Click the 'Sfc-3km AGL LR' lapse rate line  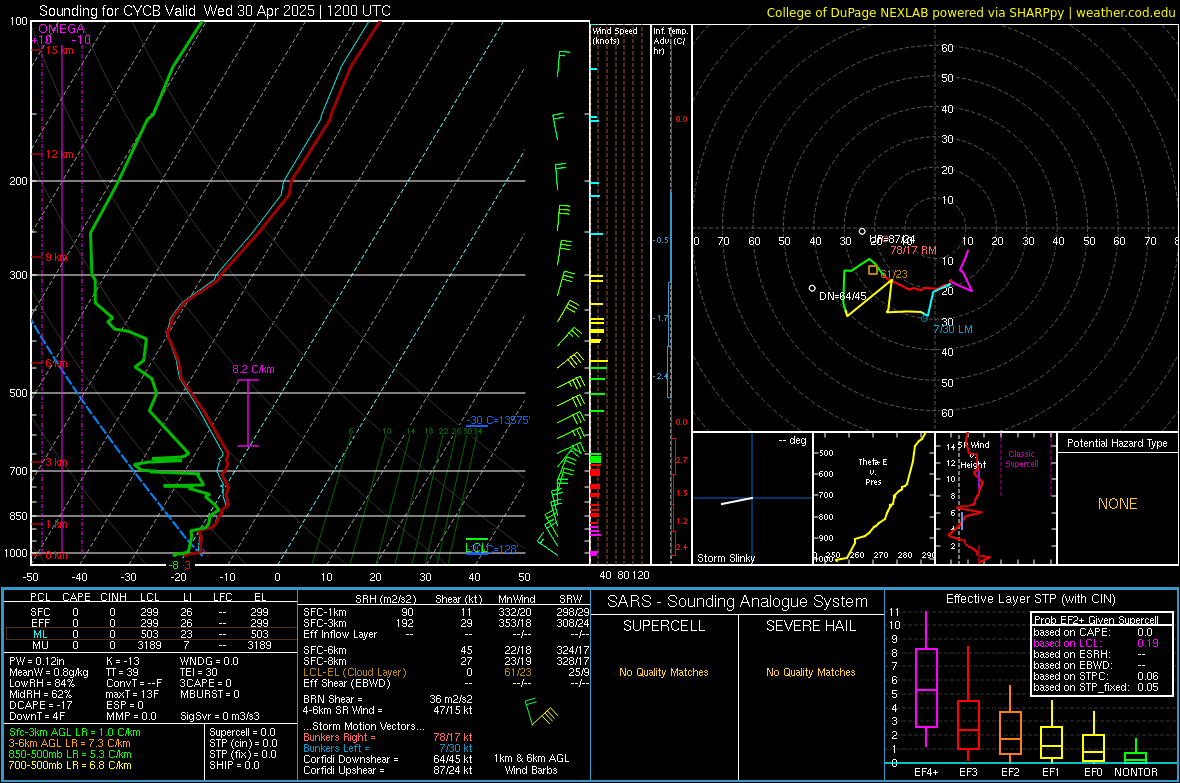point(75,732)
